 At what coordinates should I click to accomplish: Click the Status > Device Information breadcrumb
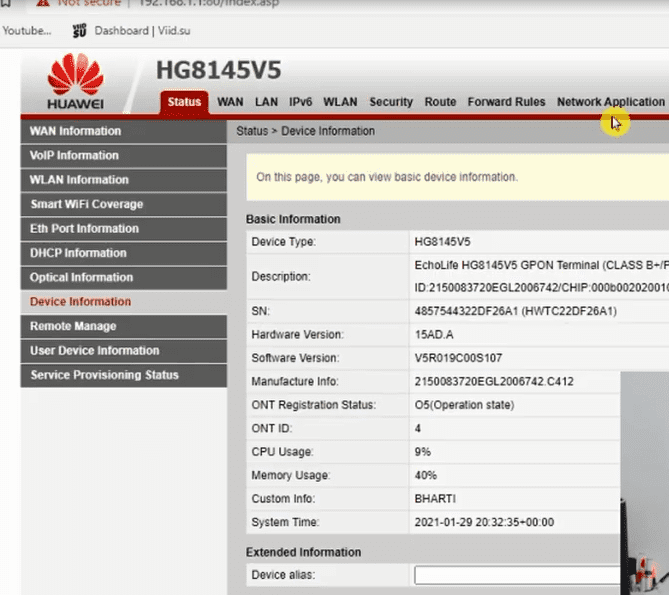click(305, 131)
